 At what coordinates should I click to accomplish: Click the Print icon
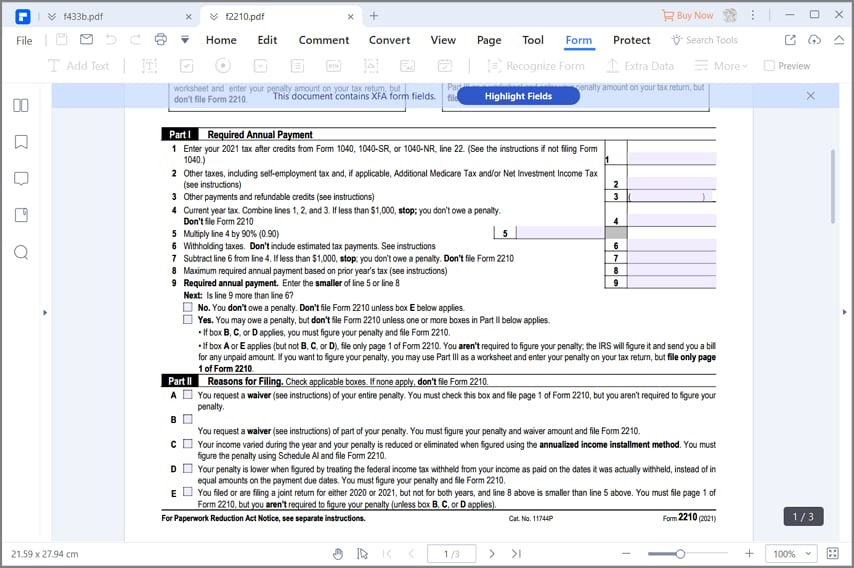[x=160, y=39]
